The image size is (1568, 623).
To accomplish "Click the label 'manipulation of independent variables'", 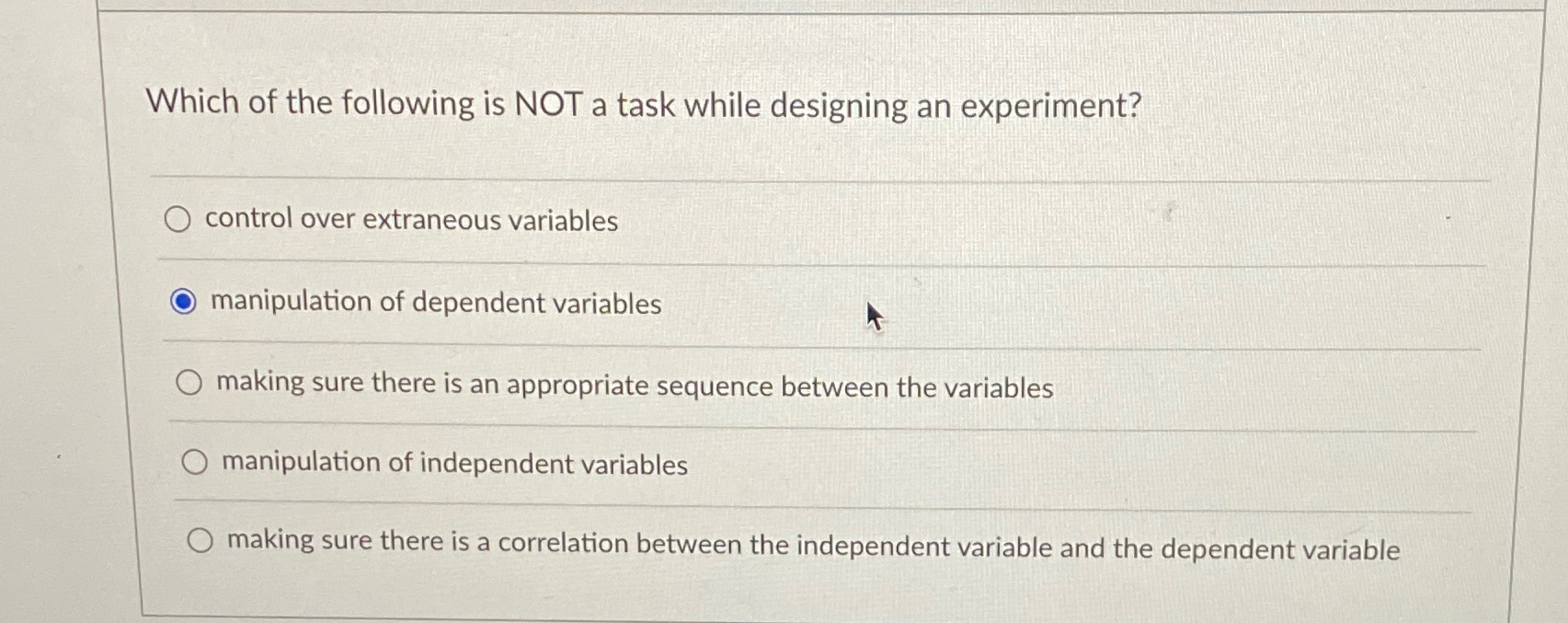I will (452, 465).
